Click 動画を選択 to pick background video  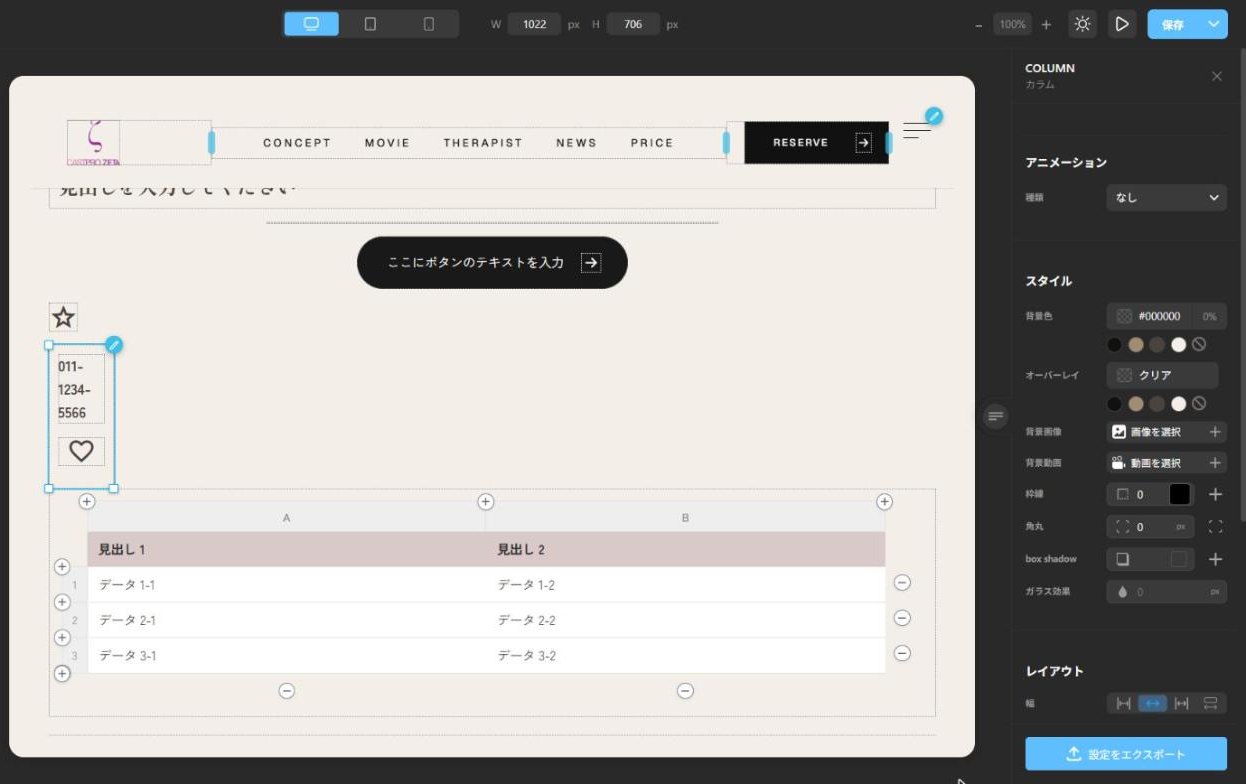pyautogui.click(x=1156, y=463)
